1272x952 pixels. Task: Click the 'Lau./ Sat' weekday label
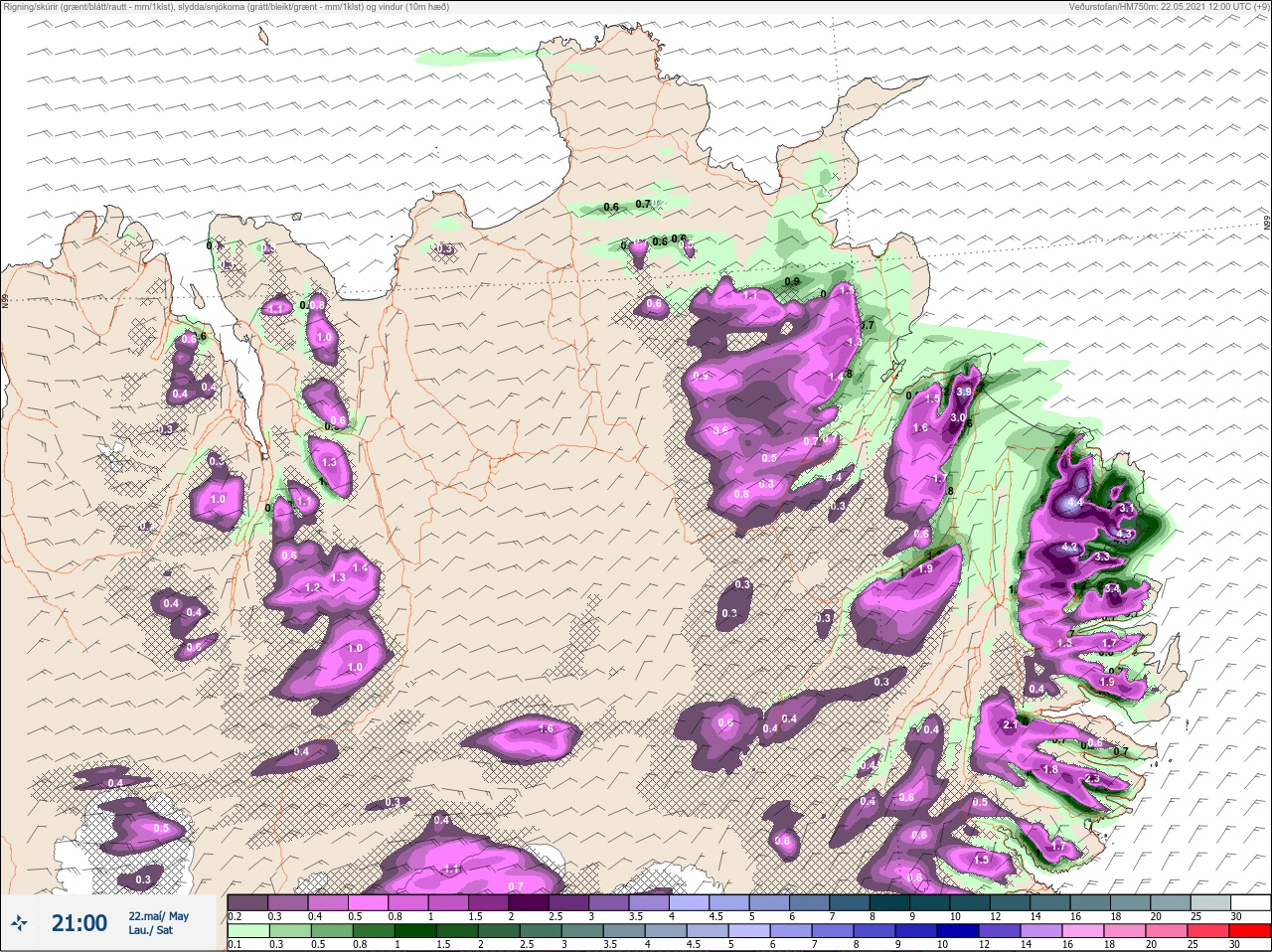pos(151,930)
